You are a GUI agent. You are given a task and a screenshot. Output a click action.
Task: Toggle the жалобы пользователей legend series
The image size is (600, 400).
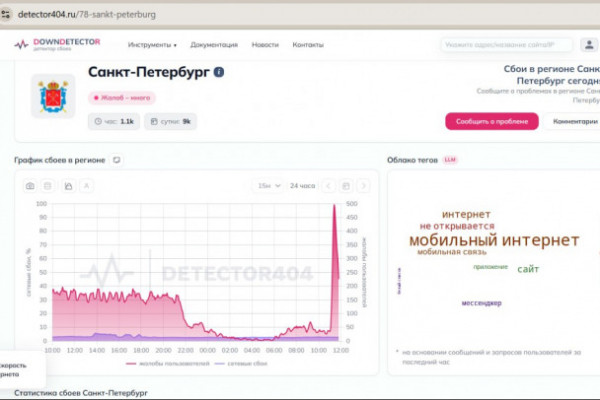(168, 363)
